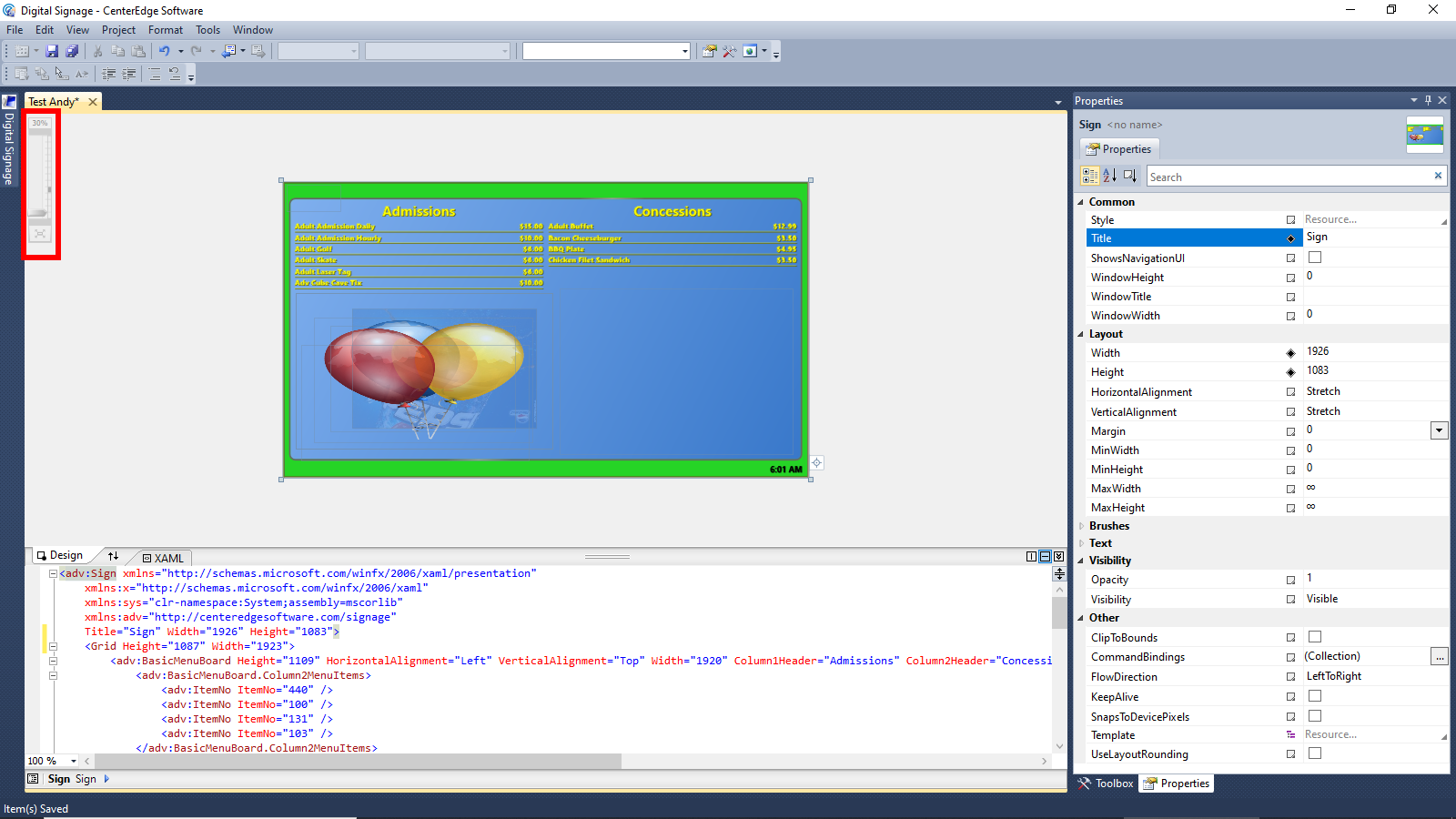Check the KeepAlive checkbox
The height and width of the screenshot is (819, 1456).
tap(1315, 696)
